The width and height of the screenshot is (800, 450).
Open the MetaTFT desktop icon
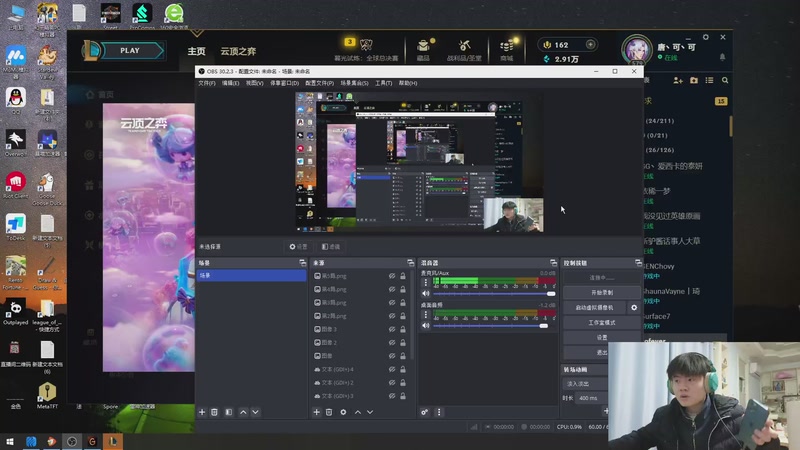[x=47, y=396]
